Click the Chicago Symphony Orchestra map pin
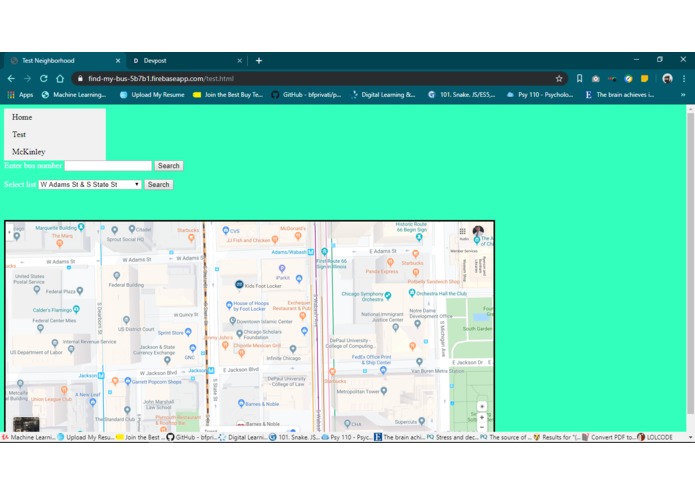The height and width of the screenshot is (494, 695). 388,295
